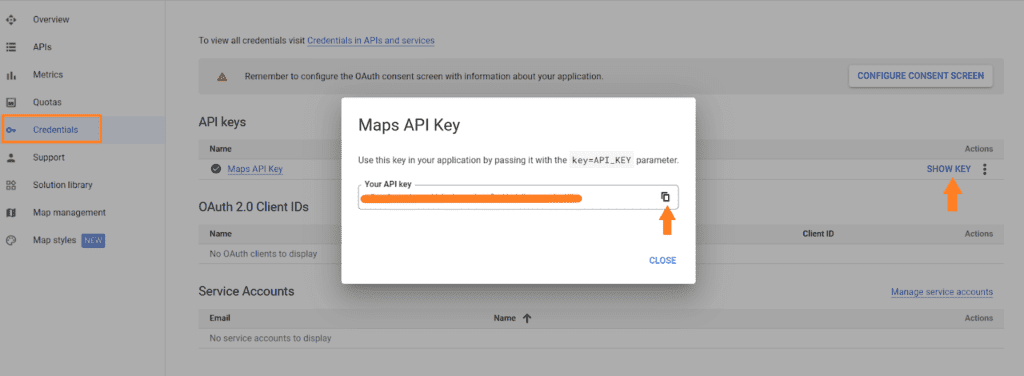Open the three-dot actions menu for Maps API Key

point(985,169)
